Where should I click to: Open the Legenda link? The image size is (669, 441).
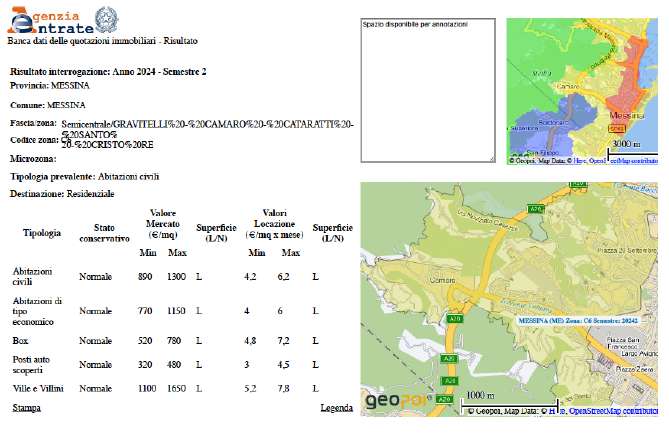pos(336,409)
